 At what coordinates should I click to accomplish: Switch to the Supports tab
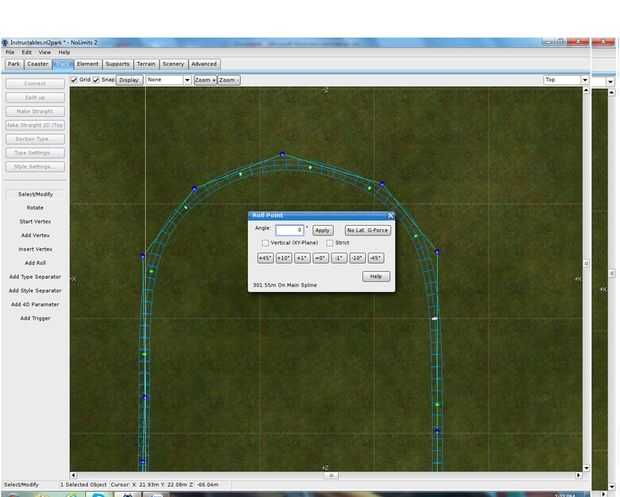click(x=117, y=64)
